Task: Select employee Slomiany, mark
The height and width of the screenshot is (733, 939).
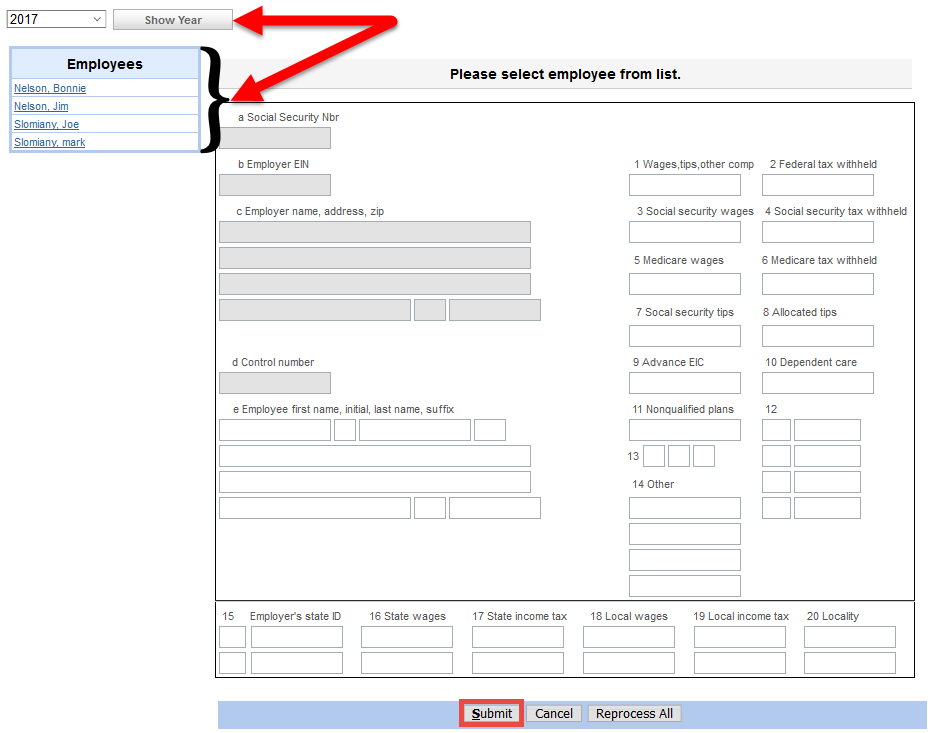Action: (x=49, y=142)
